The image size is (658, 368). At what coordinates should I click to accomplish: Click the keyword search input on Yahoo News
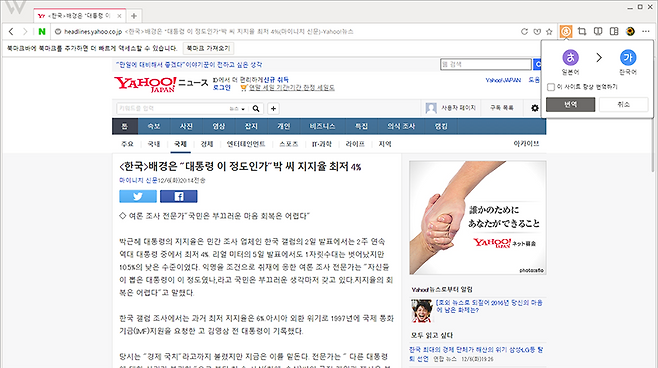click(x=172, y=108)
